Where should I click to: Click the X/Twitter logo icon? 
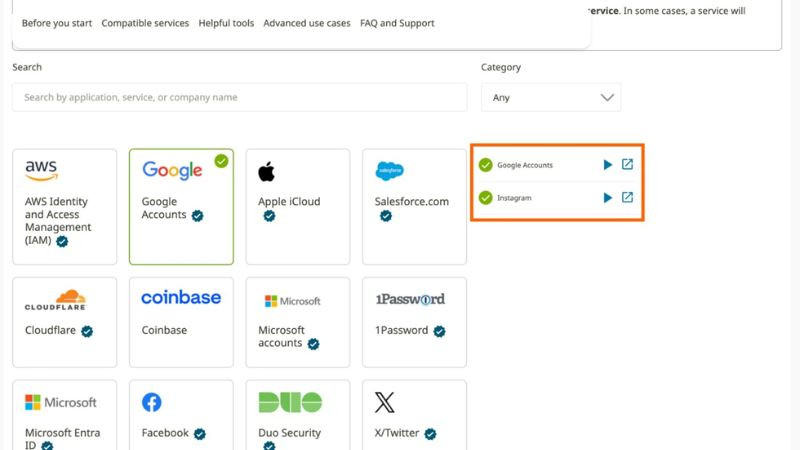coord(384,402)
